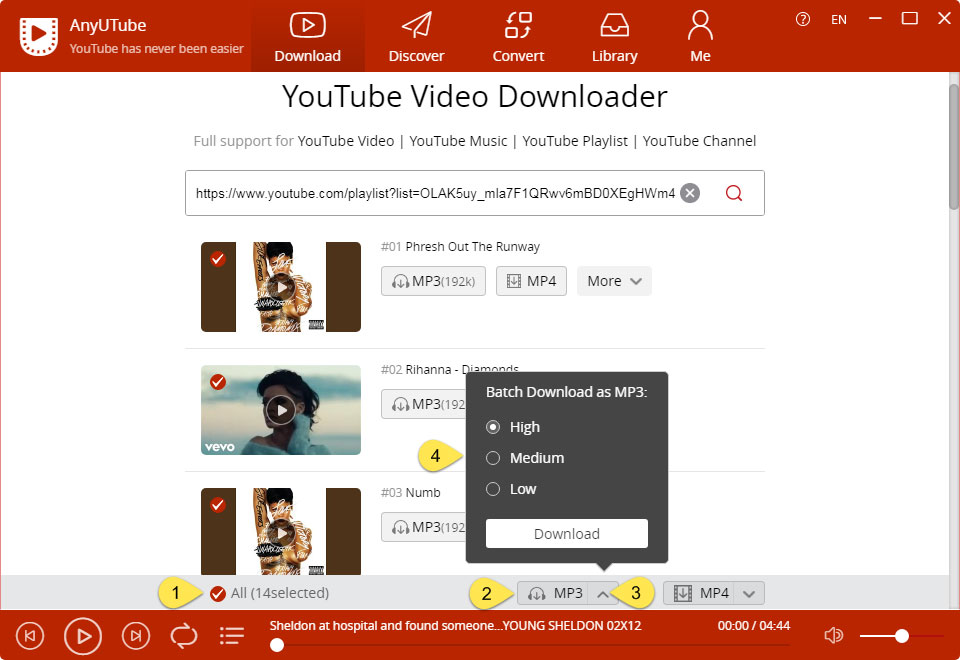Select Low quality radio button
This screenshot has height=660, width=960.
point(493,489)
